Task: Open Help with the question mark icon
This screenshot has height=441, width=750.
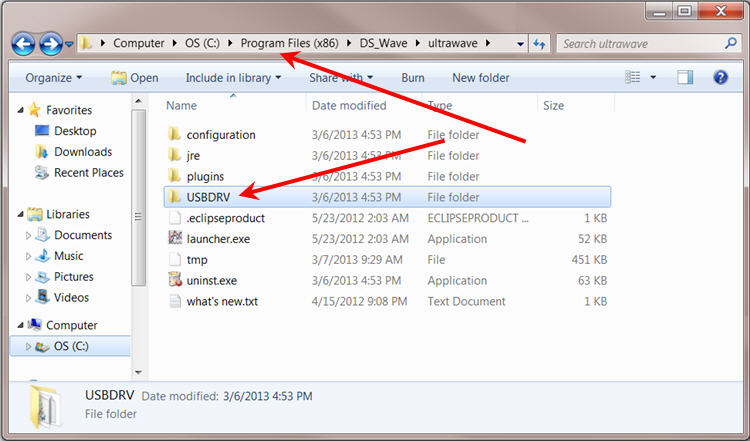Action: pos(720,77)
